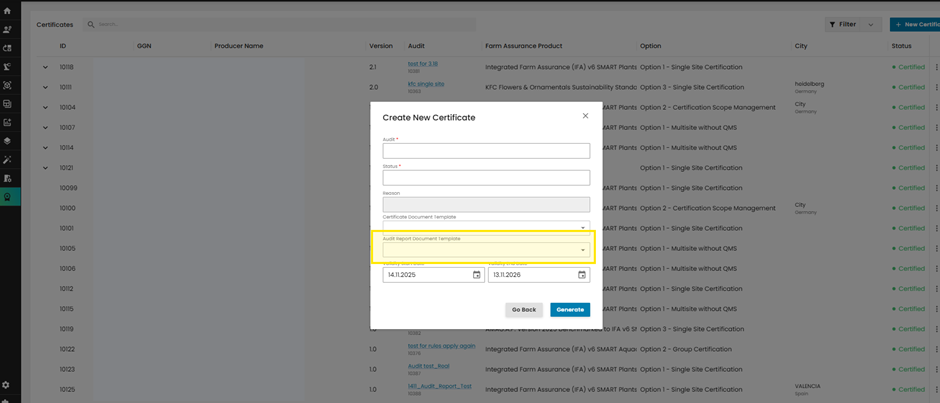
Task: Open the calendar picker for validity start date
Action: (x=476, y=275)
